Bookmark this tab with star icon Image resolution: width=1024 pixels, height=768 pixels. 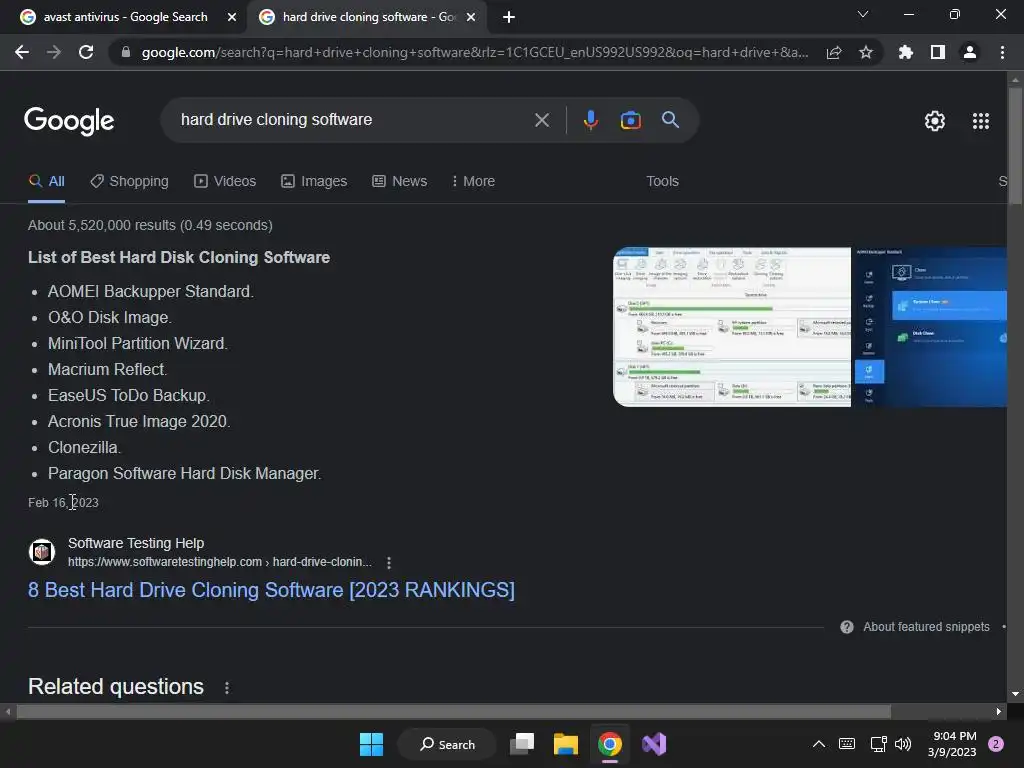866,52
